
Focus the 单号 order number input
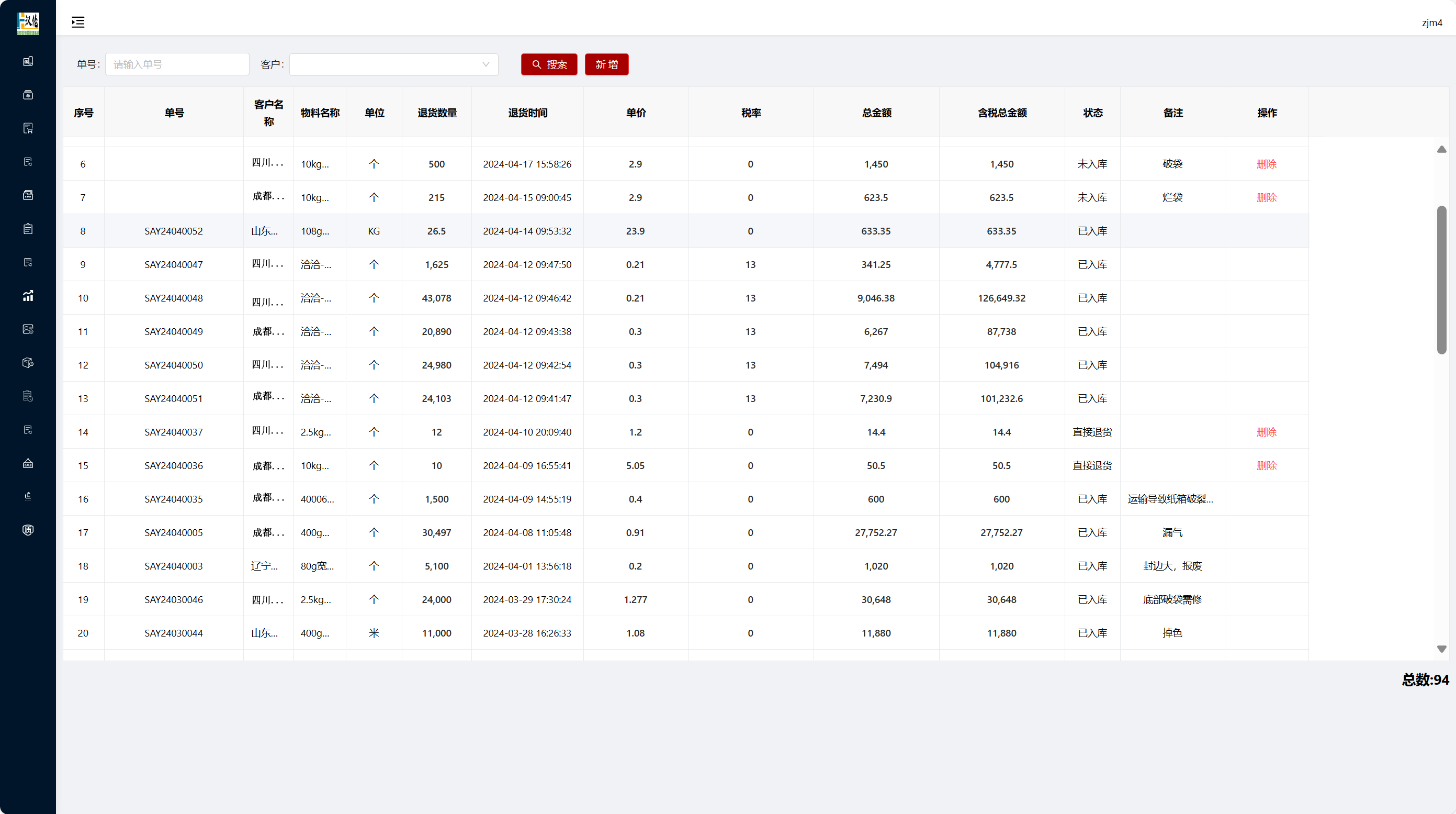pyautogui.click(x=177, y=64)
